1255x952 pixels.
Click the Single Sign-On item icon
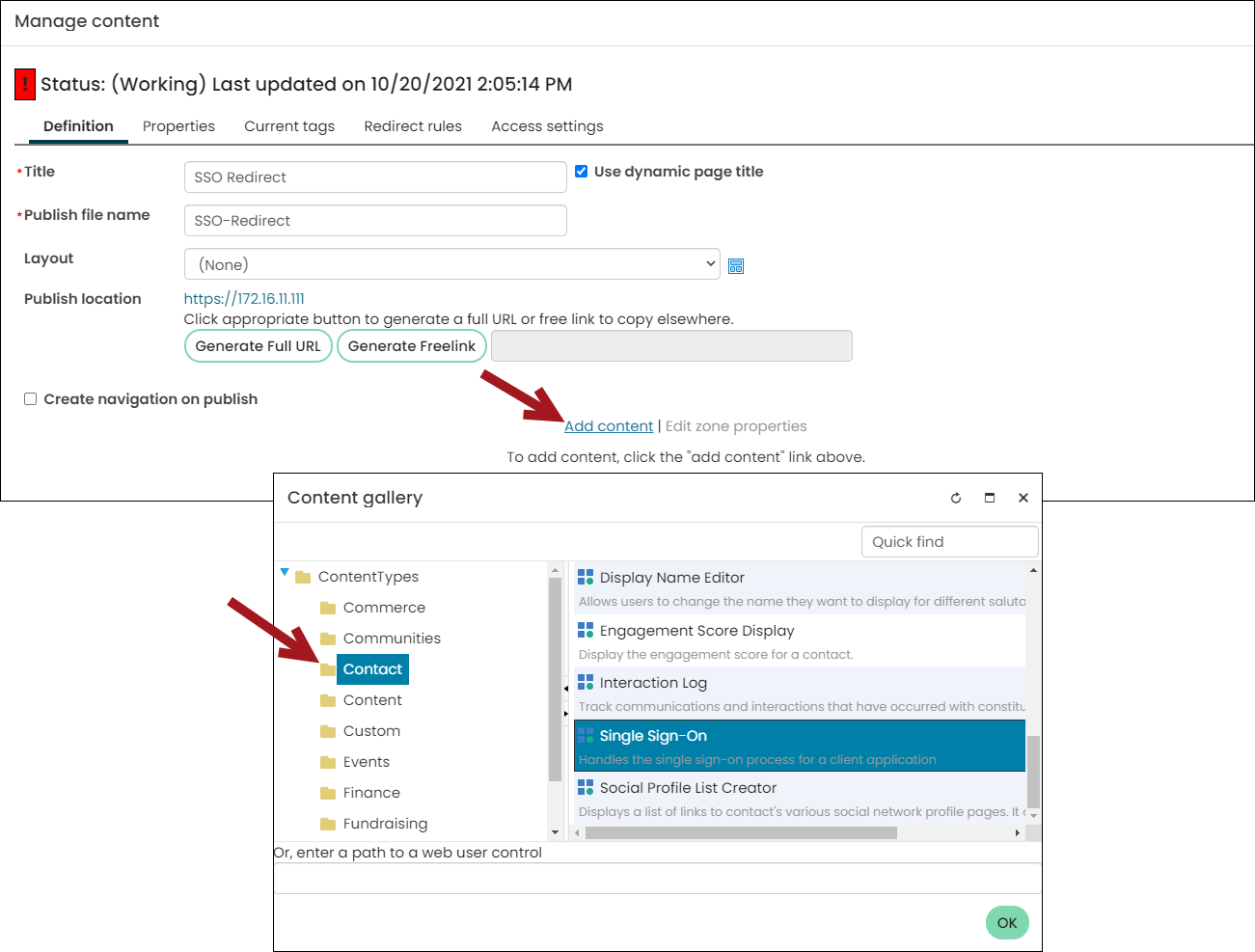(x=586, y=735)
